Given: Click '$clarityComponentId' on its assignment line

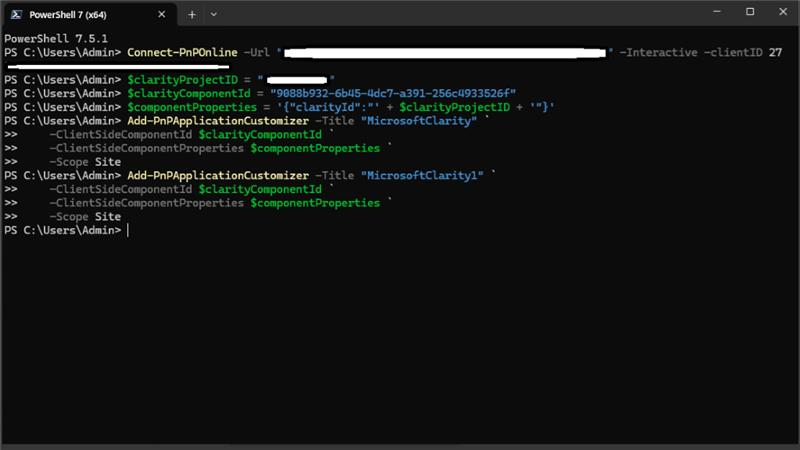Looking at the screenshot, I should [189, 93].
